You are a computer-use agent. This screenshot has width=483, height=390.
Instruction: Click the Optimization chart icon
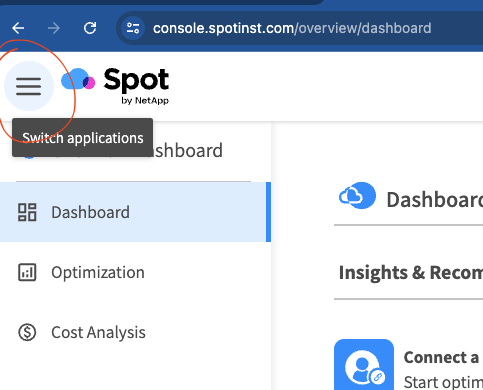(27, 272)
